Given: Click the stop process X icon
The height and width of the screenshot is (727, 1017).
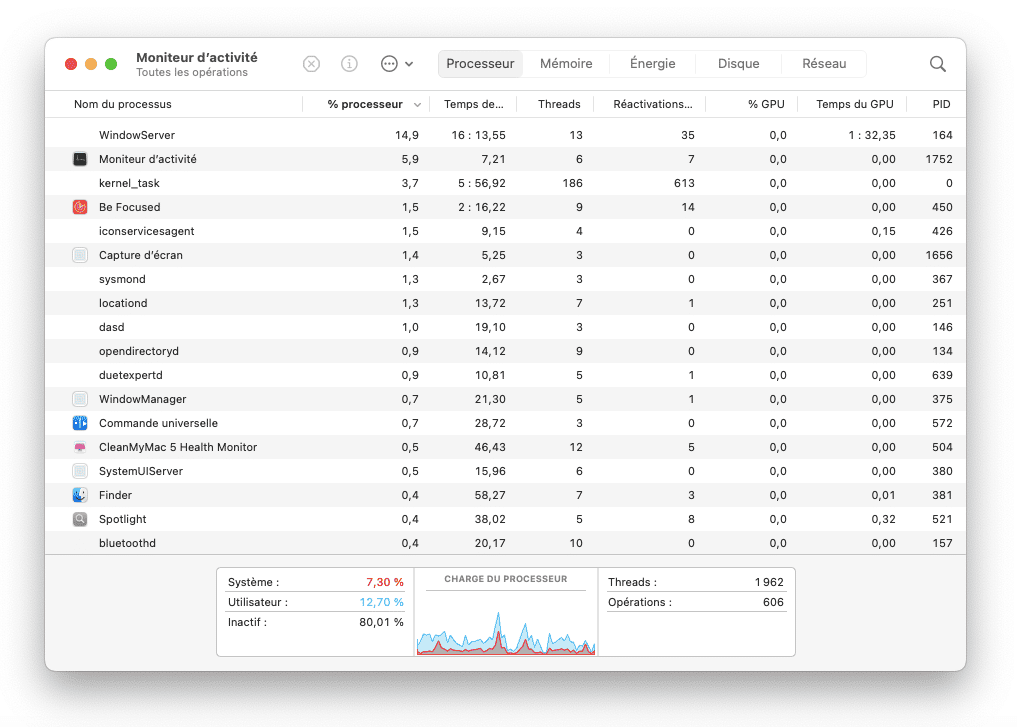Looking at the screenshot, I should [x=311, y=64].
